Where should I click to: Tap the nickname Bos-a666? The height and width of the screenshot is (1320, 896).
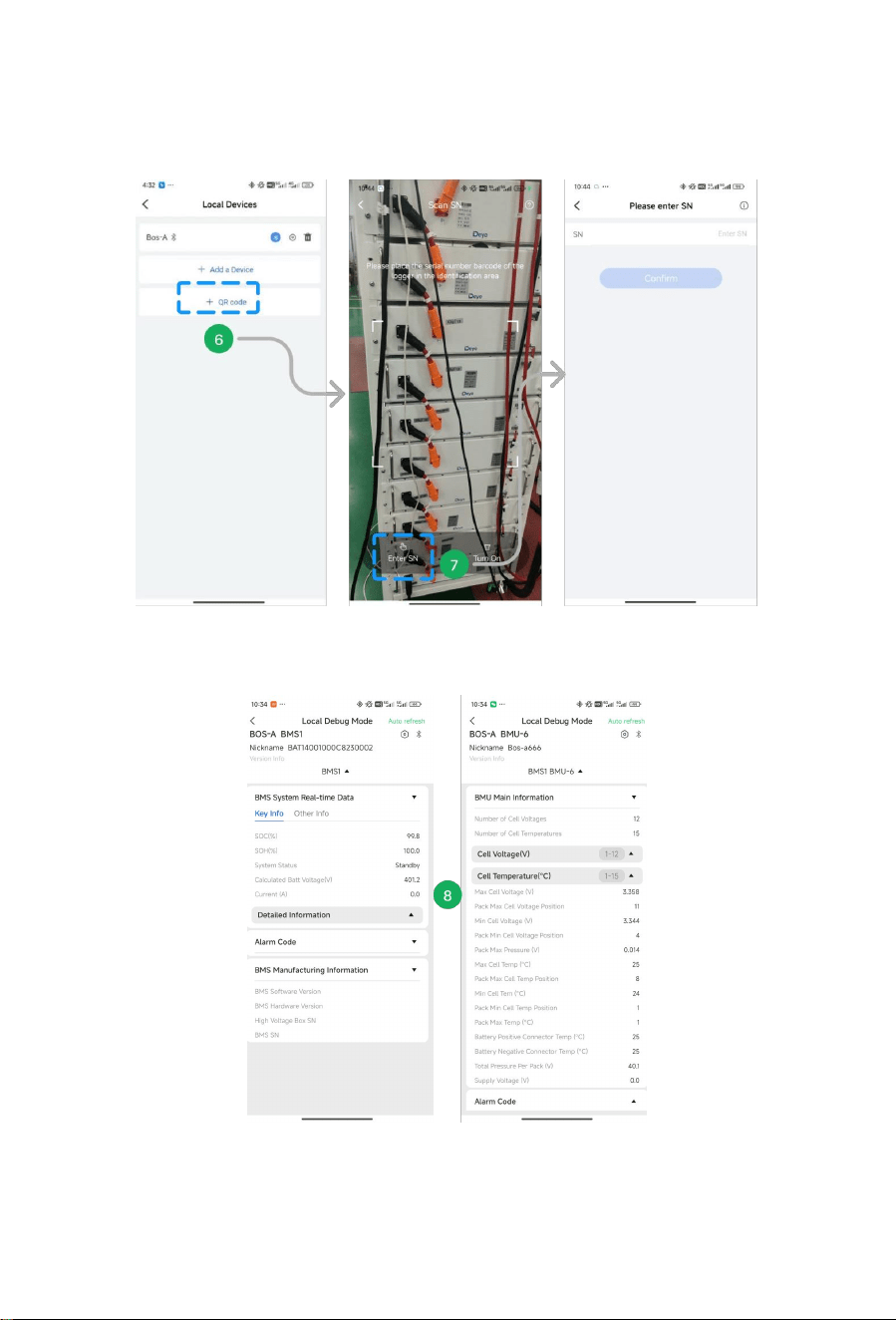[x=523, y=748]
